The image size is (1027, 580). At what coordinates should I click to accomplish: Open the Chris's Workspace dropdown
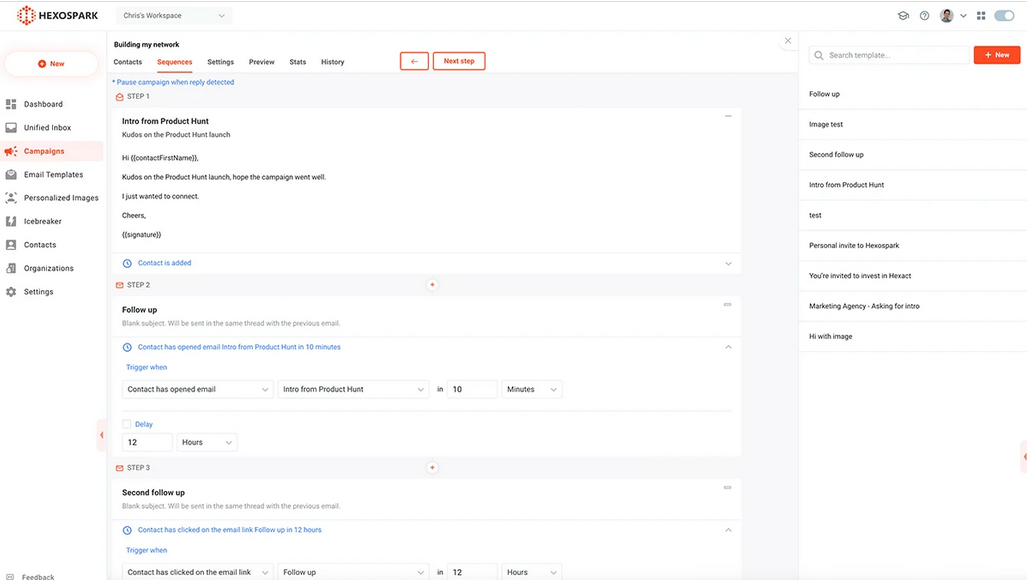(175, 16)
